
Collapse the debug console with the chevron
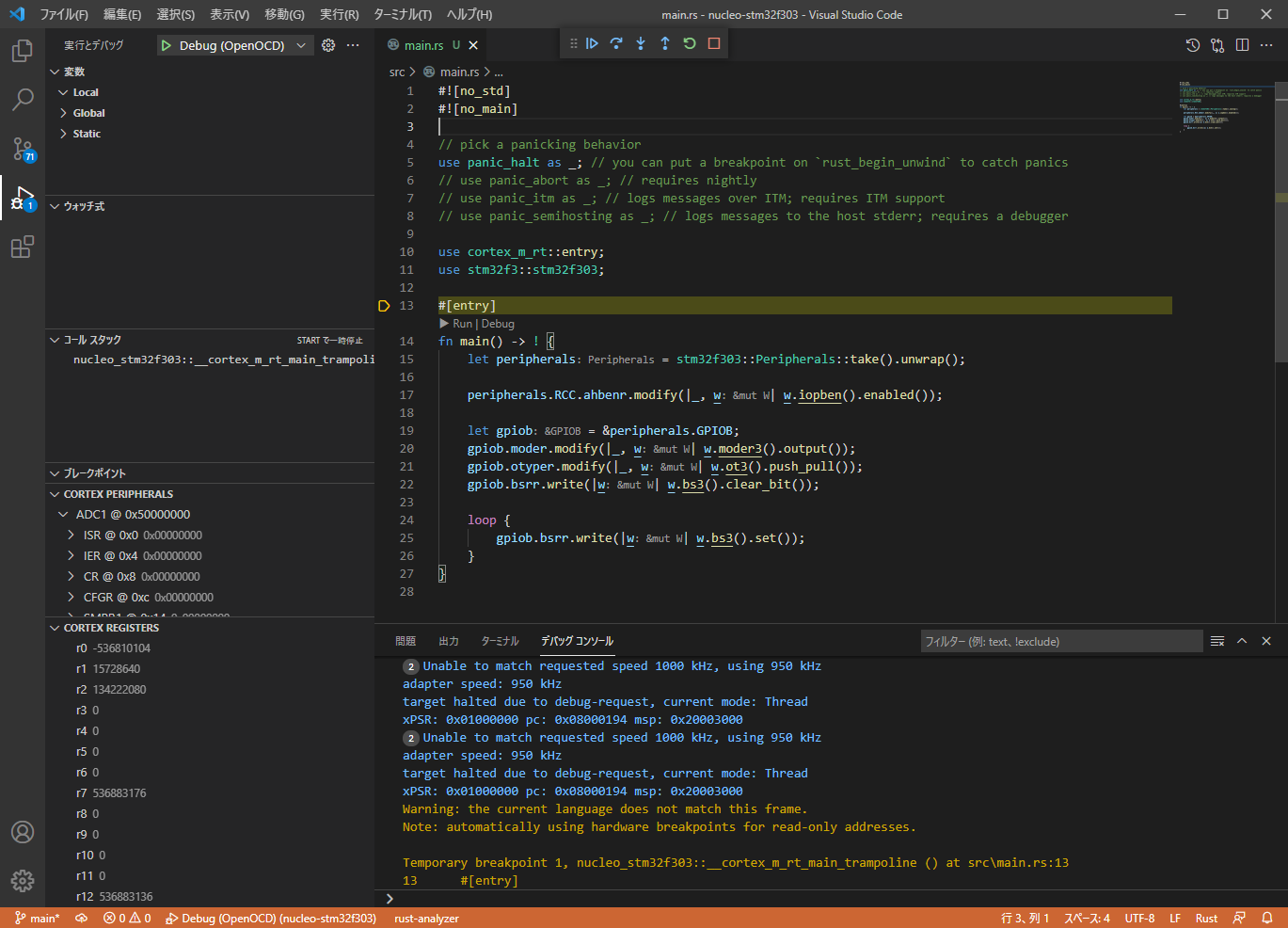[x=1242, y=641]
